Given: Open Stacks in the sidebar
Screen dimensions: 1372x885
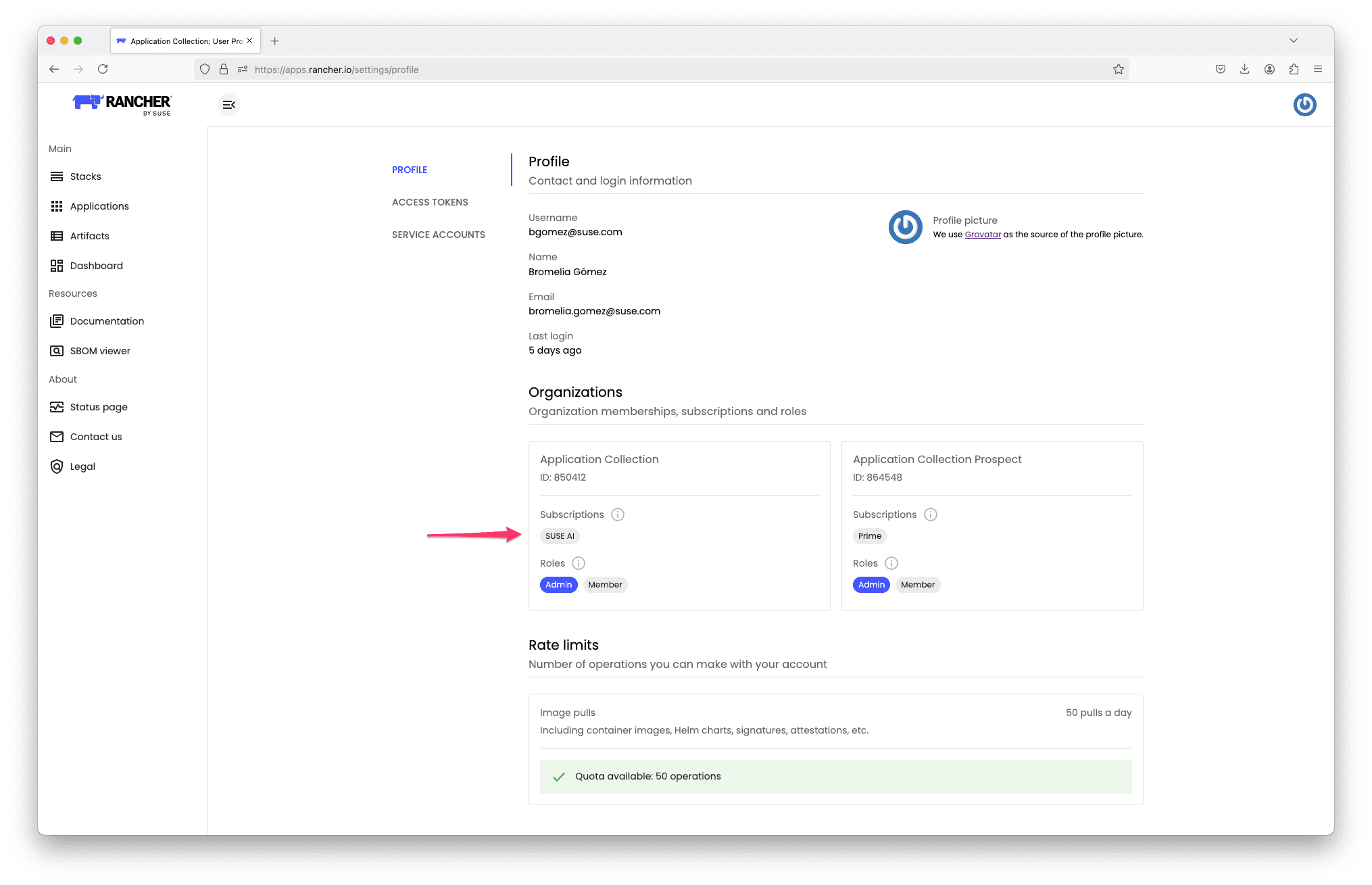Looking at the screenshot, I should click(85, 176).
